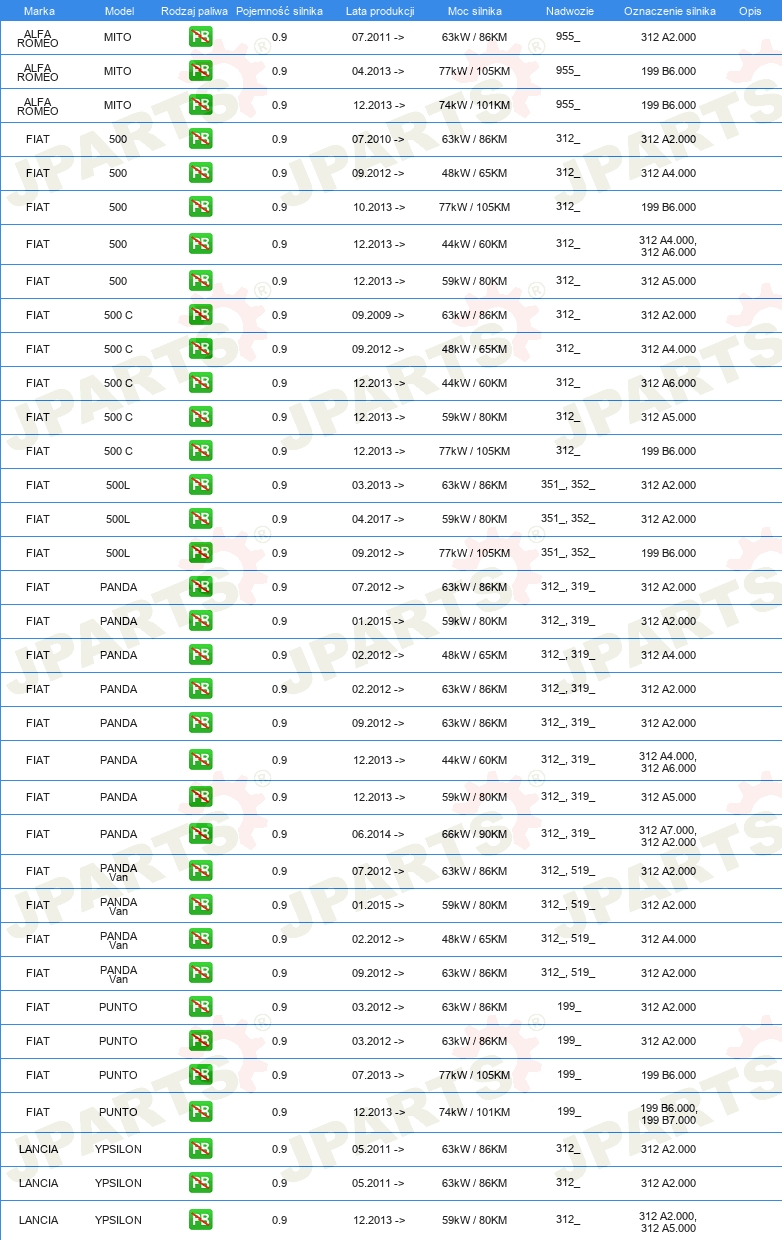Click '500L' model cell in 03.2013 row
This screenshot has width=782, height=1240.
(x=118, y=485)
